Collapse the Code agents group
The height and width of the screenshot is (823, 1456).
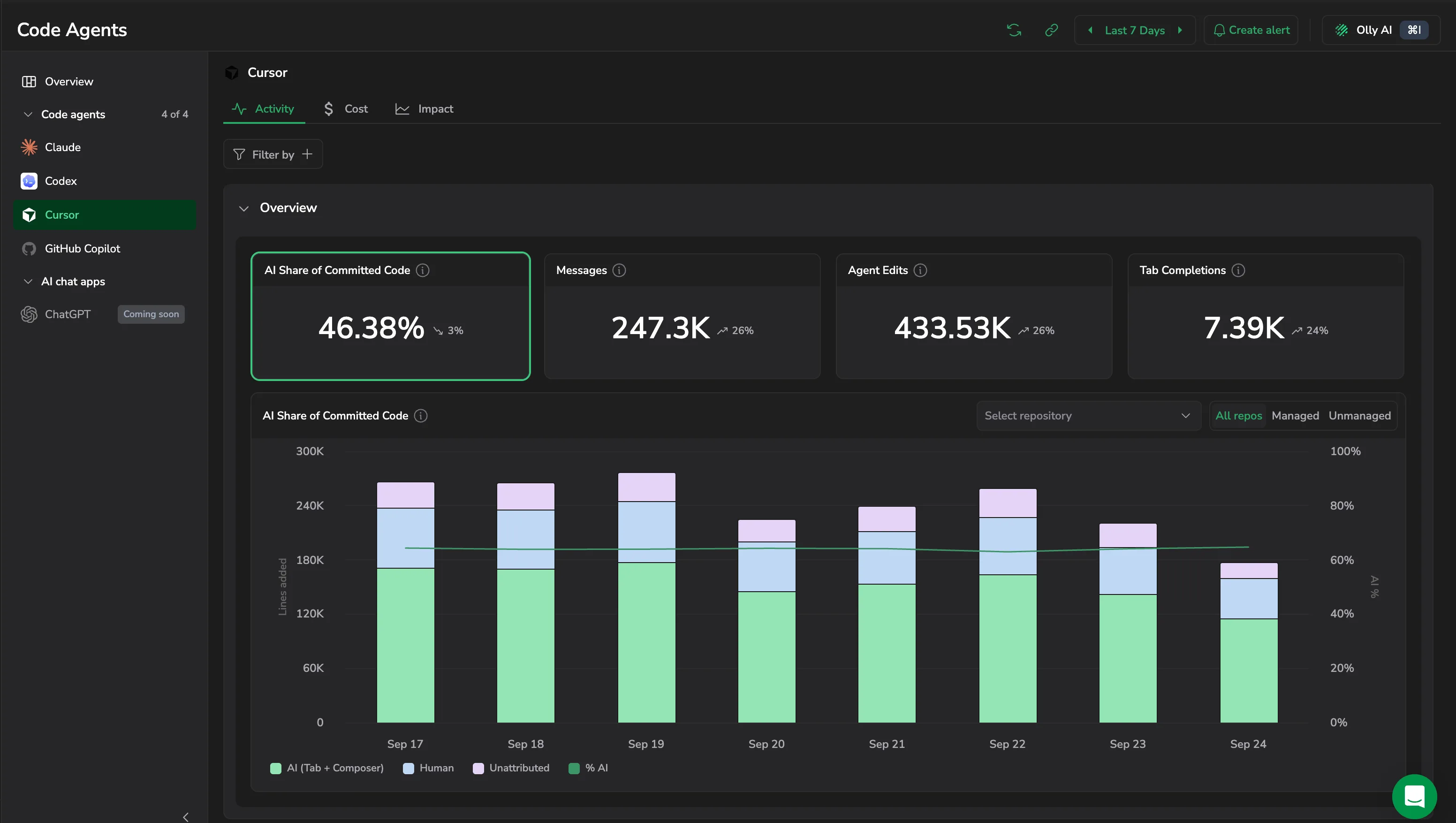click(x=28, y=114)
